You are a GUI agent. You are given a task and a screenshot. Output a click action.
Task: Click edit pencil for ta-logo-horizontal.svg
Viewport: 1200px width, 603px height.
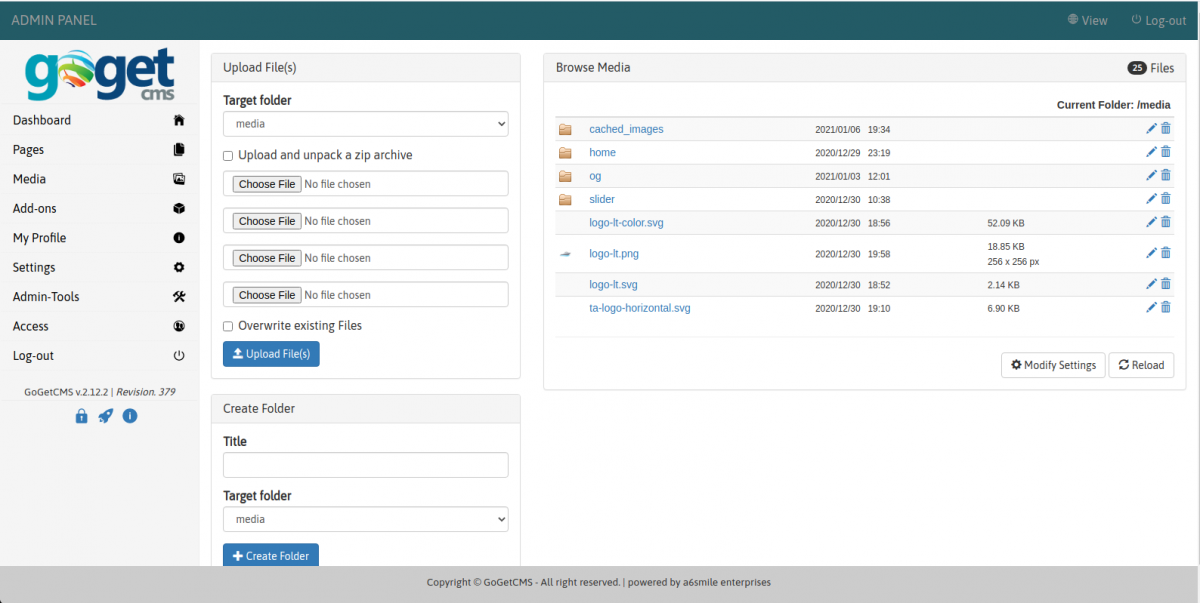[1151, 308]
